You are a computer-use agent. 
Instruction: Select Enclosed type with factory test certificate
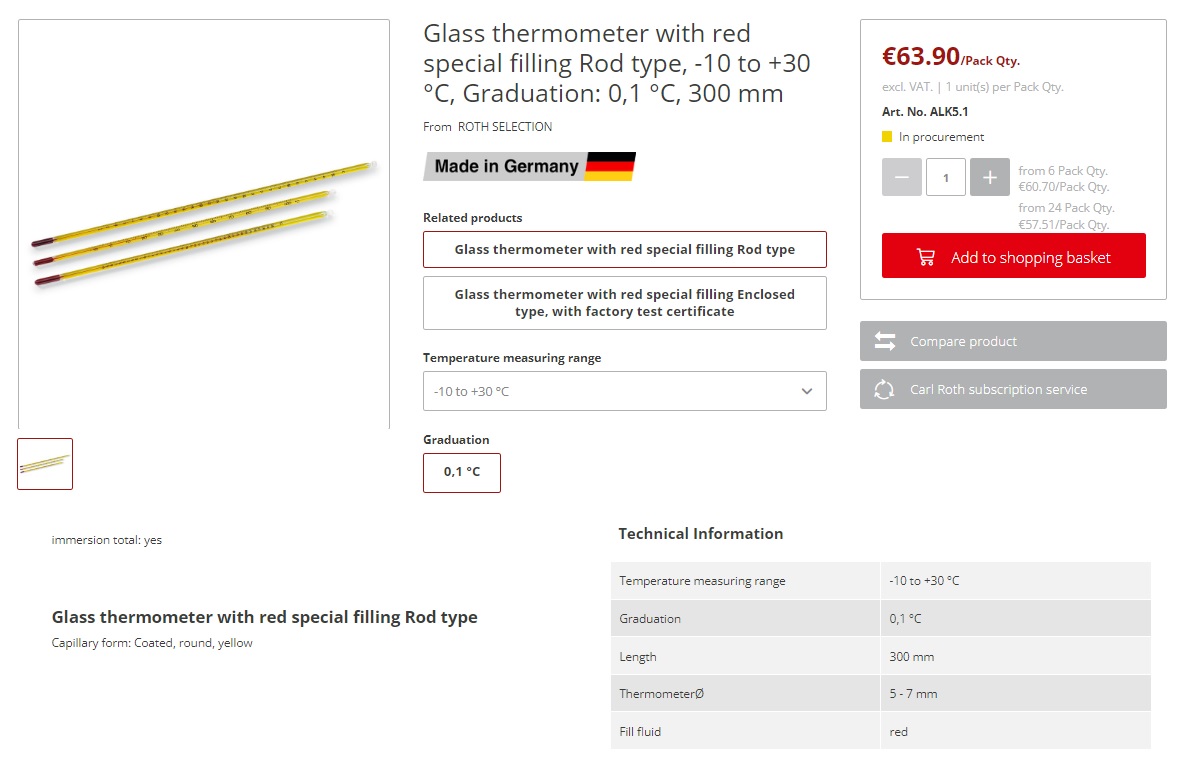[624, 303]
